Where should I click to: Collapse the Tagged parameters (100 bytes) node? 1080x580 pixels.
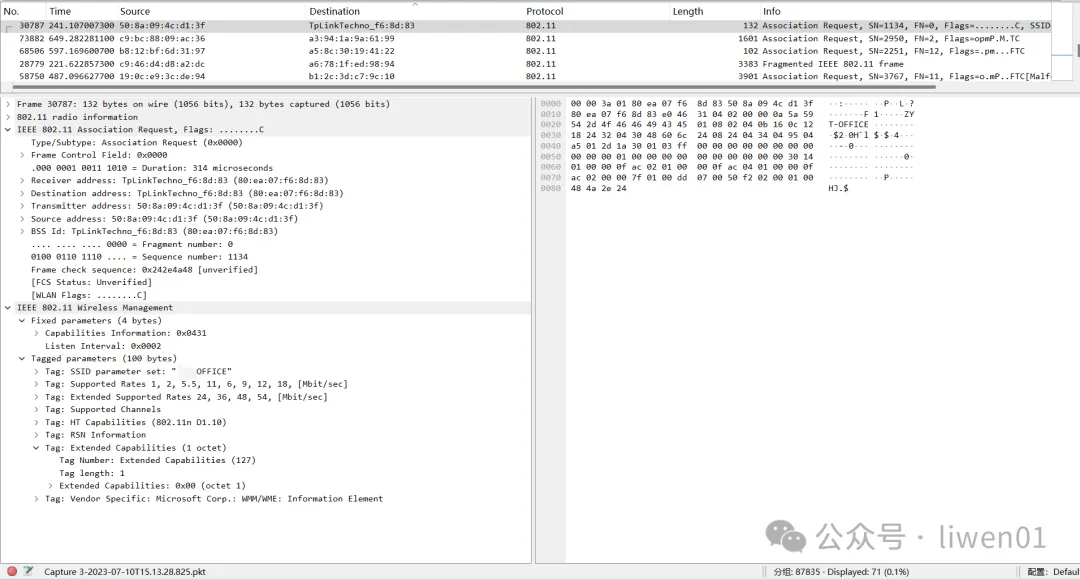pos(23,359)
